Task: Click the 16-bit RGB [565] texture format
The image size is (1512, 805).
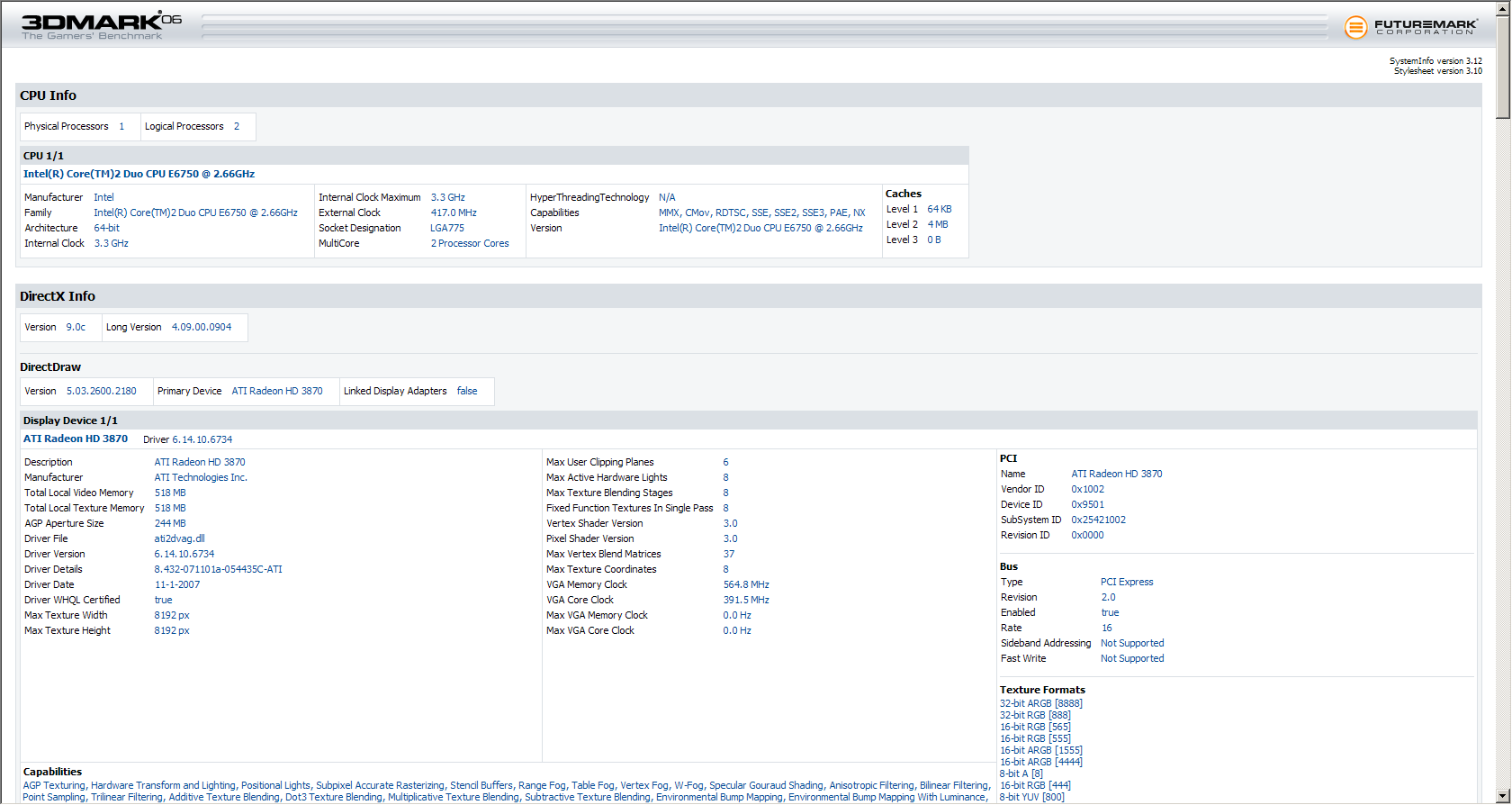Action: pyautogui.click(x=1035, y=727)
